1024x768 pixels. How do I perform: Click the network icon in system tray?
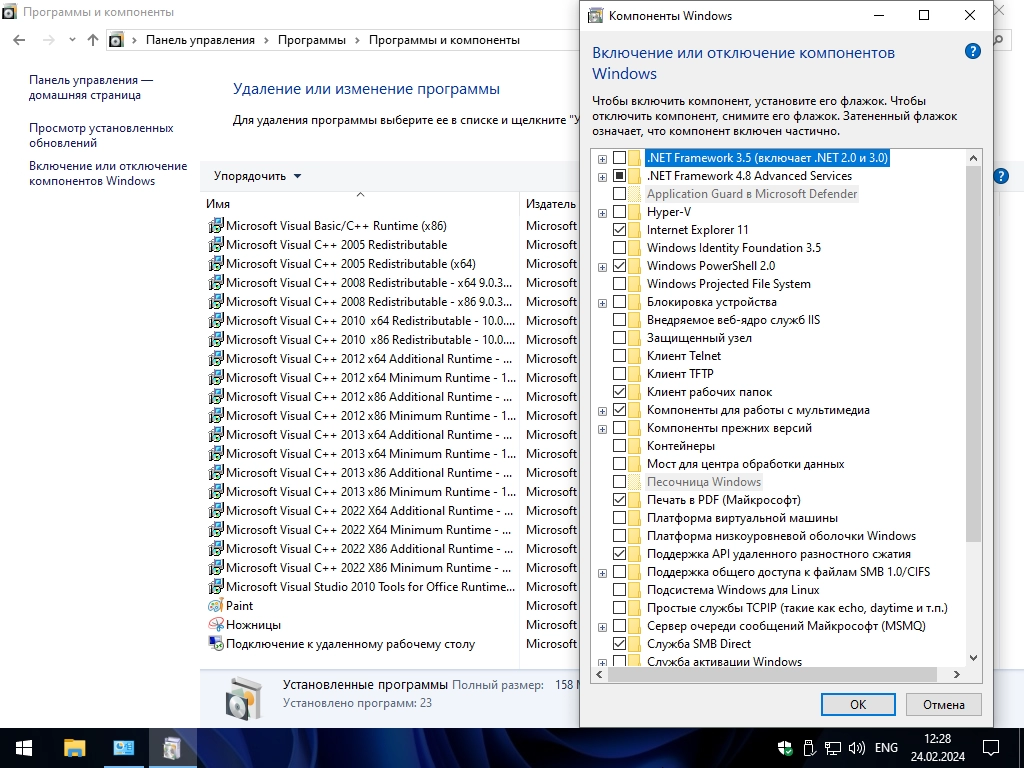click(x=833, y=748)
